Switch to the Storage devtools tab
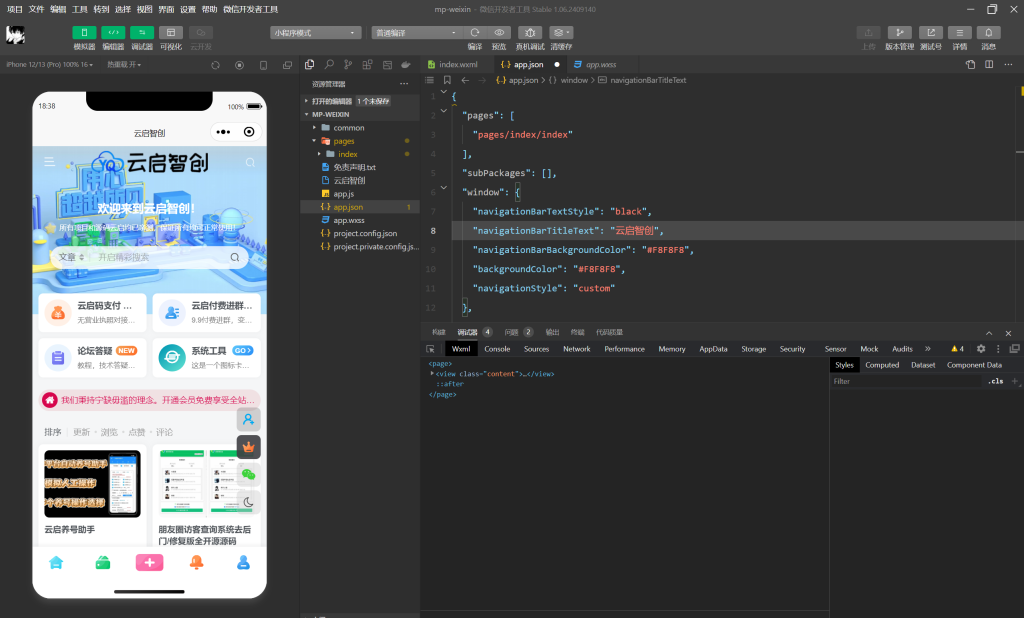This screenshot has width=1024, height=618. click(x=754, y=349)
